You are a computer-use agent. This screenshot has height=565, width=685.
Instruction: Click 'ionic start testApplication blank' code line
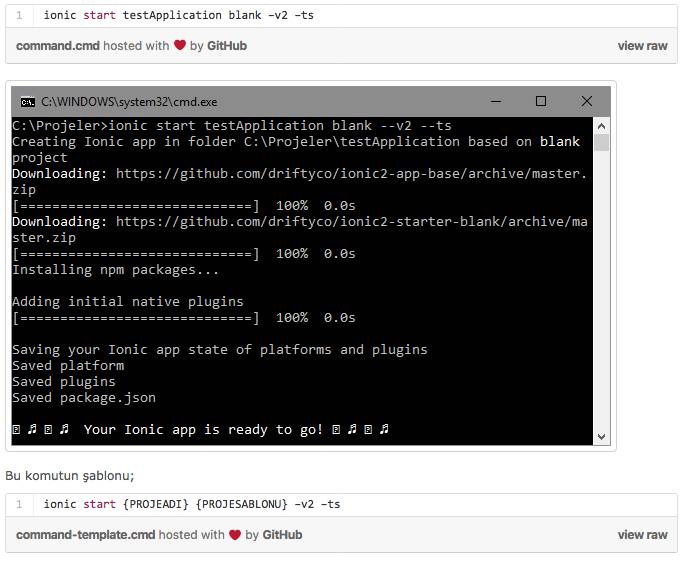178,15
